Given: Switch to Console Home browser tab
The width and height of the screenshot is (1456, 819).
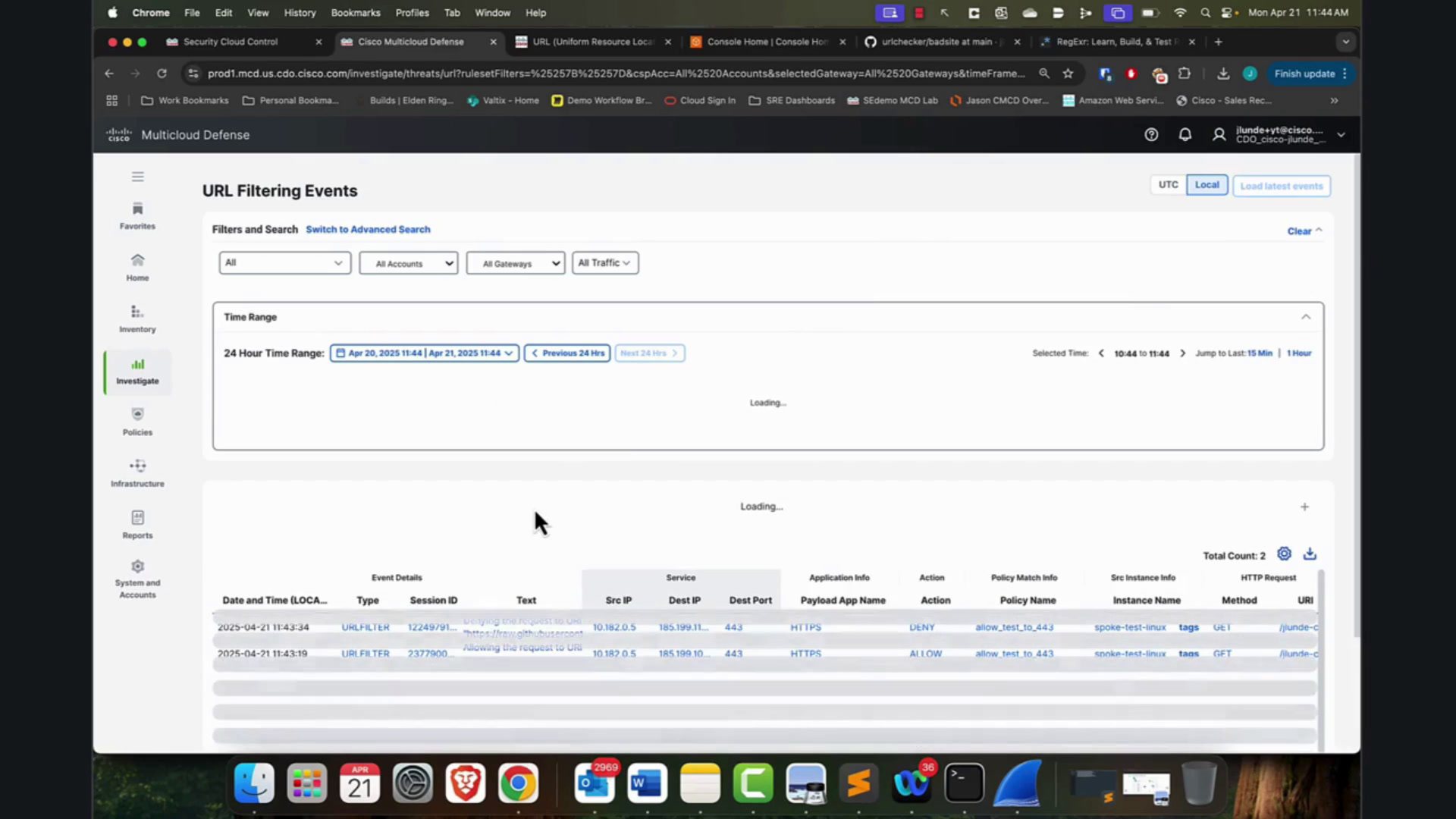Looking at the screenshot, I should 766,42.
